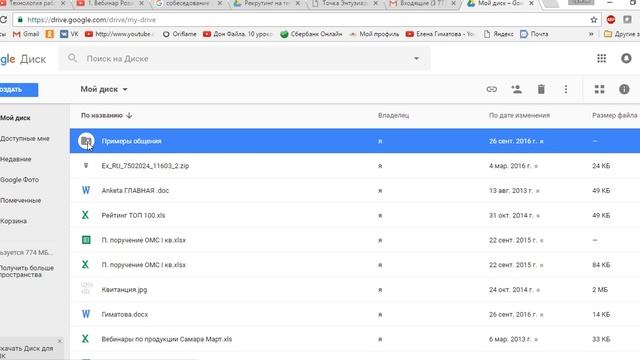
Task: Expand search options dropdown arrow
Action: click(416, 58)
